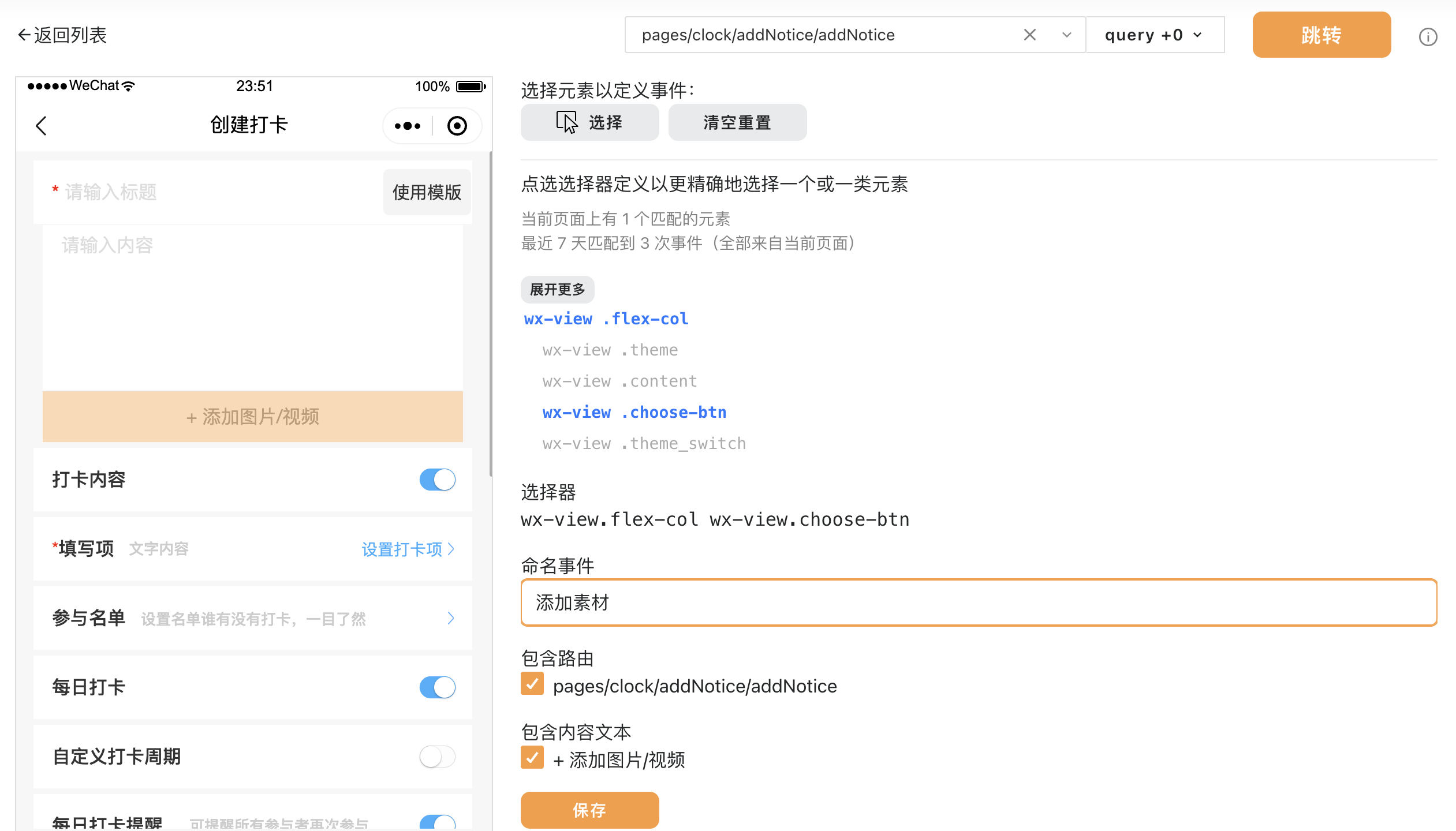Screen dimensions: 1456x831
Task: Expand more selector levels with 展开更多
Action: click(557, 290)
